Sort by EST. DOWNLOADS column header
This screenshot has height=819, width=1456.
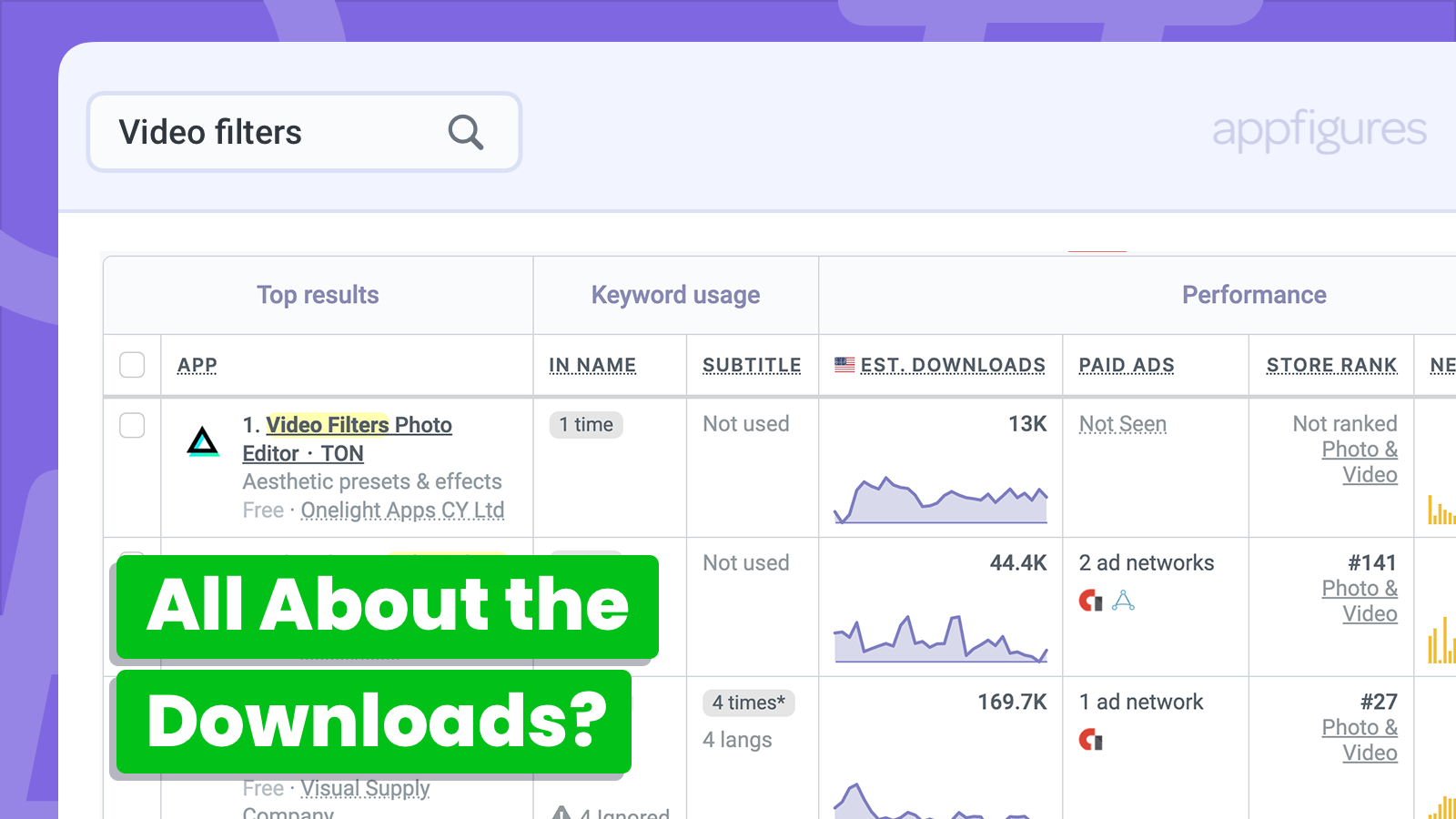(x=953, y=365)
